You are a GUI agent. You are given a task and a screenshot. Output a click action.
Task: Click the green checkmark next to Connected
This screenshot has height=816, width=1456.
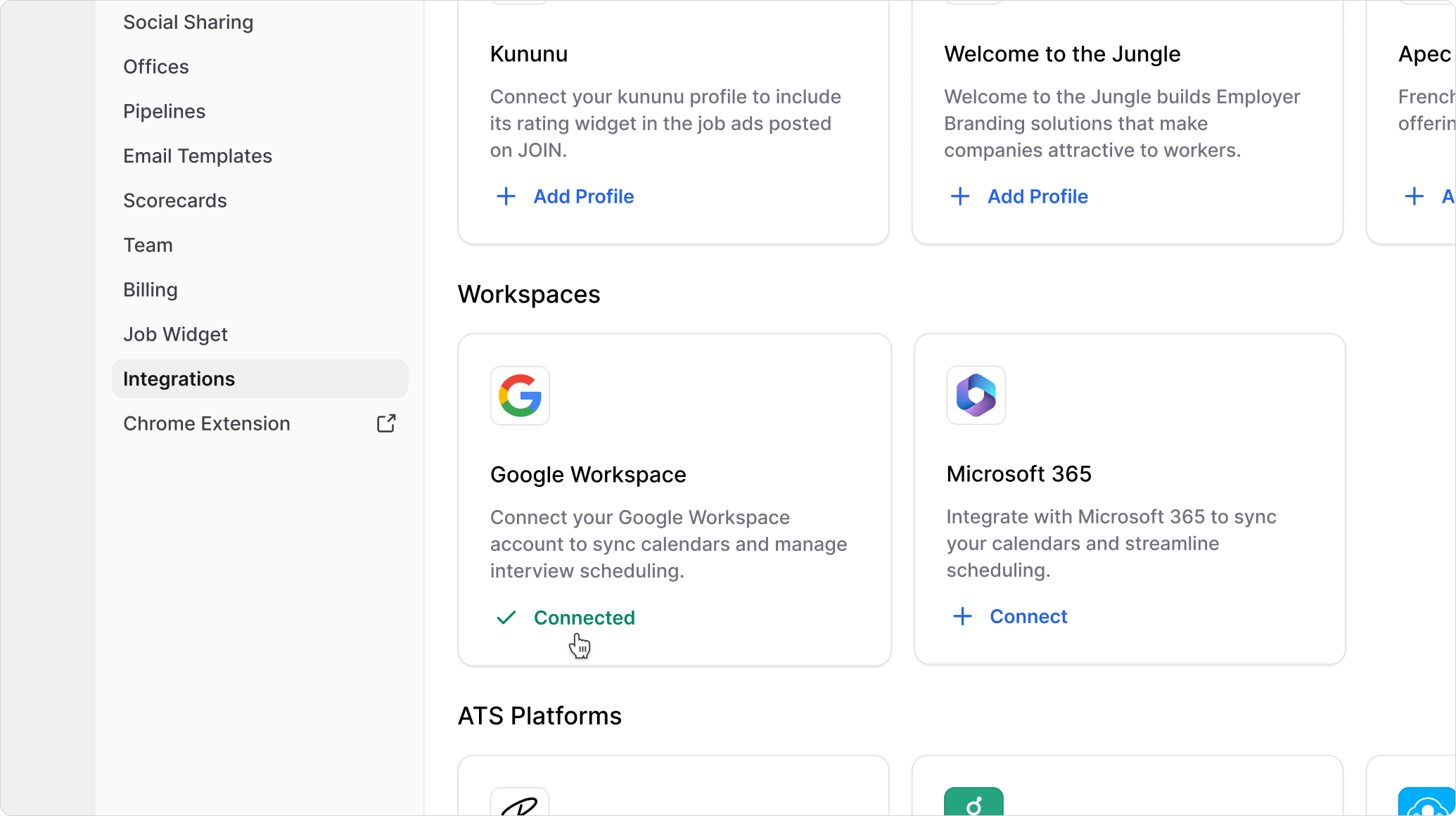(506, 618)
